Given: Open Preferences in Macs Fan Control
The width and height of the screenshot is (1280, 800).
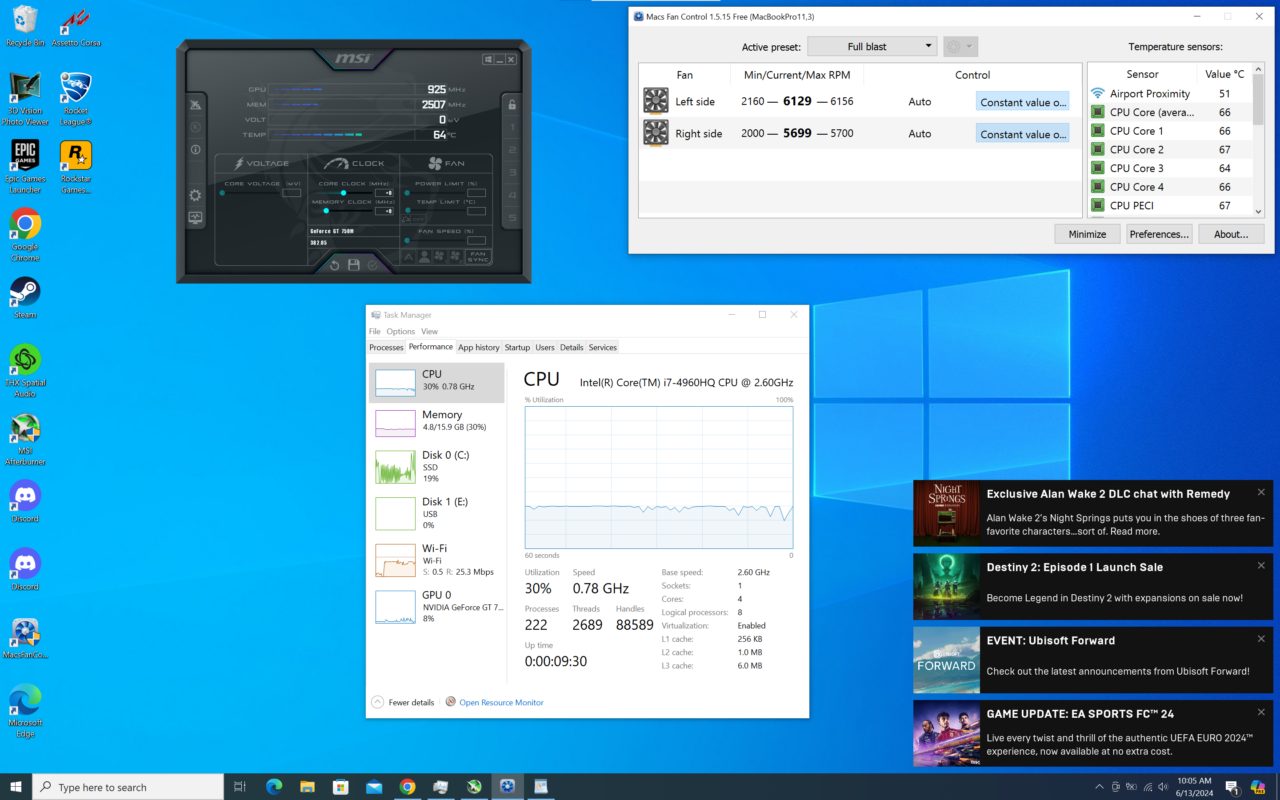Looking at the screenshot, I should 1159,233.
